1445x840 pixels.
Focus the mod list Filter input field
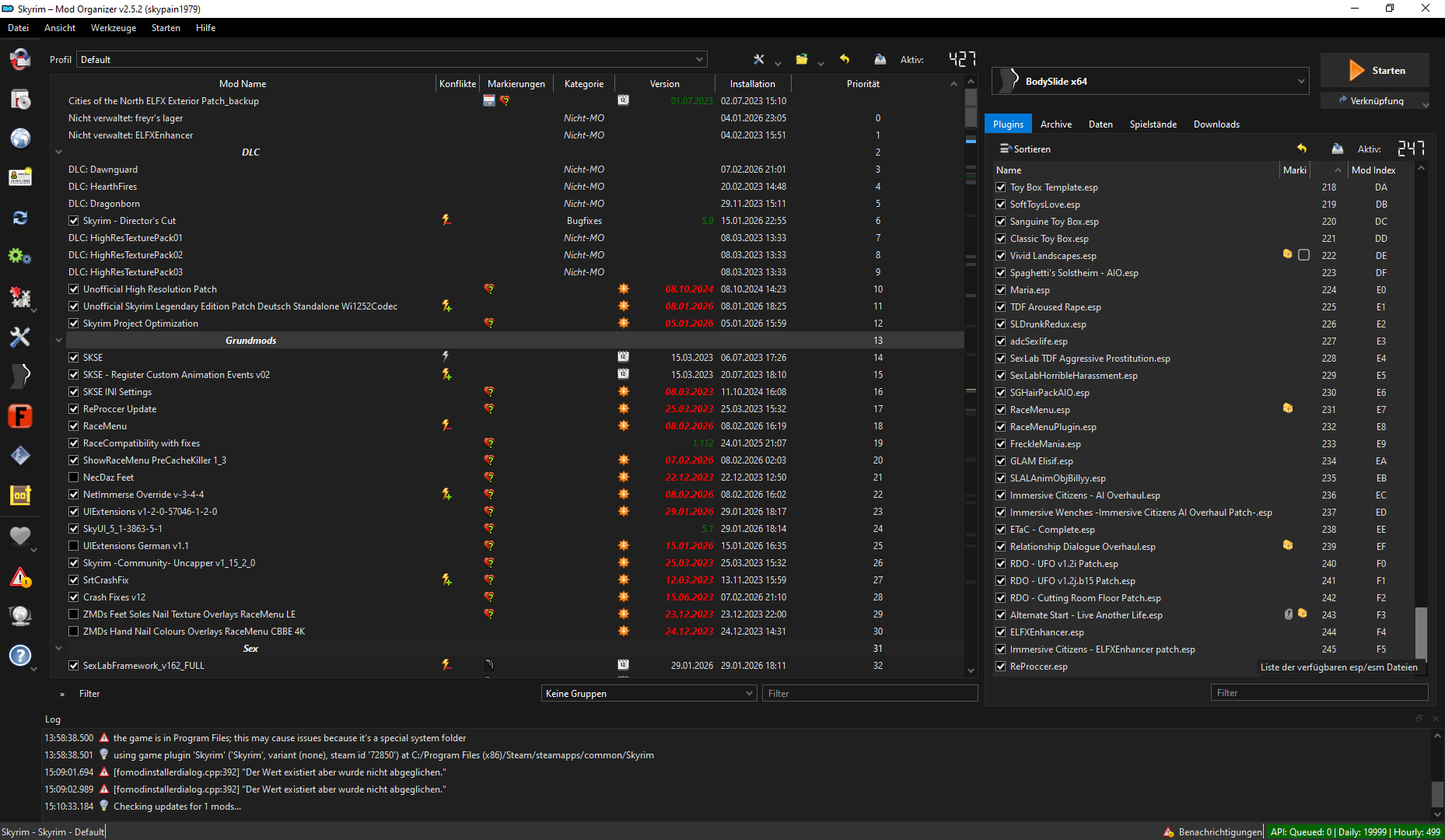click(871, 693)
